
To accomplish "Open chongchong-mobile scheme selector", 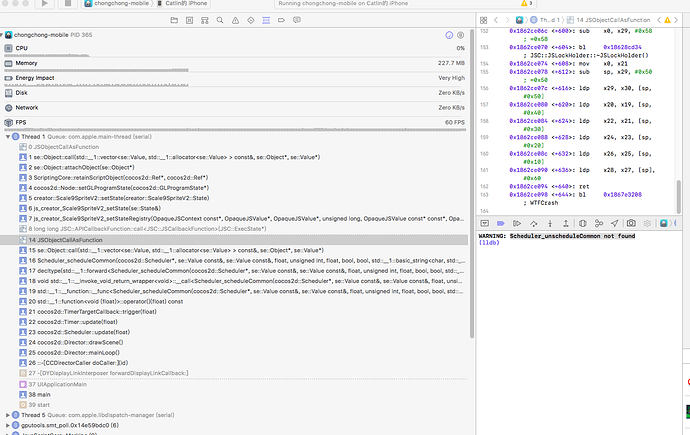I will 117,4.
